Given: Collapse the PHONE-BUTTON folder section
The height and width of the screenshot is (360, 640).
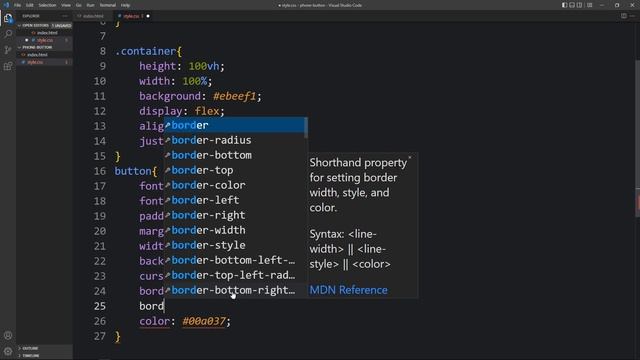Looking at the screenshot, I should [x=44, y=47].
